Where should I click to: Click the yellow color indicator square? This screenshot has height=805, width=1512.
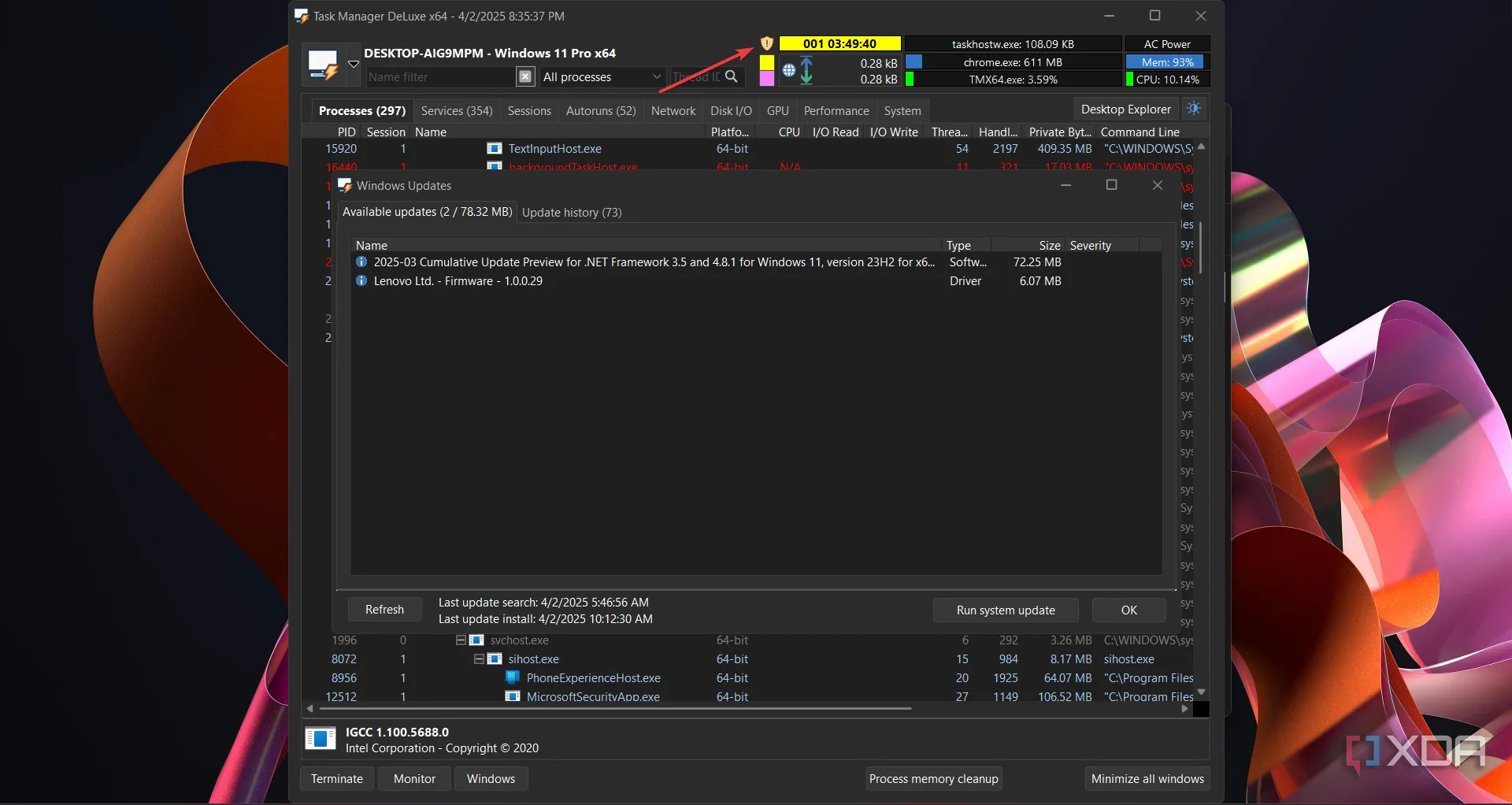point(766,62)
